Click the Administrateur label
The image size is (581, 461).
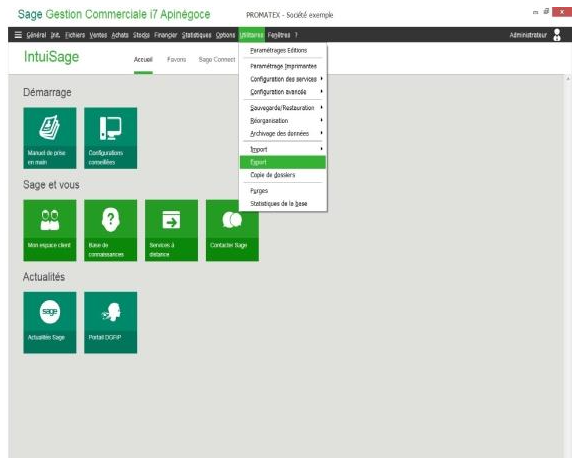tap(528, 35)
